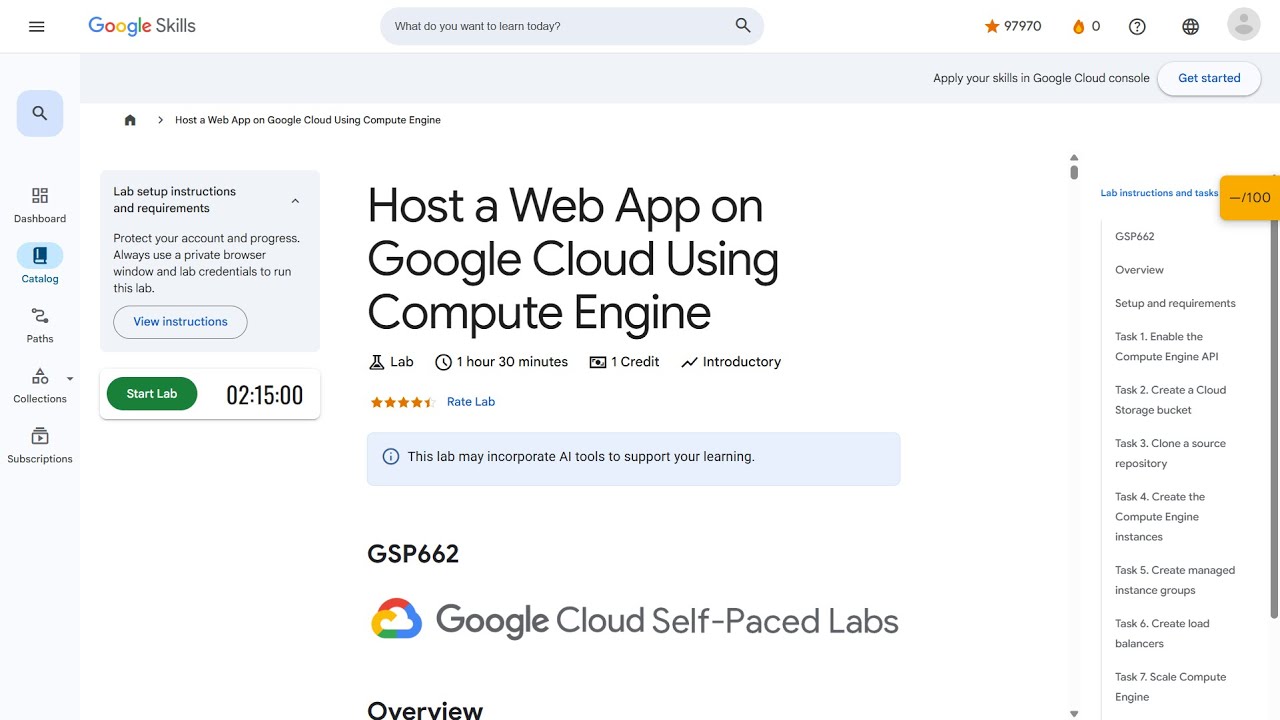Click the info icon in AI tools notice

(x=391, y=457)
